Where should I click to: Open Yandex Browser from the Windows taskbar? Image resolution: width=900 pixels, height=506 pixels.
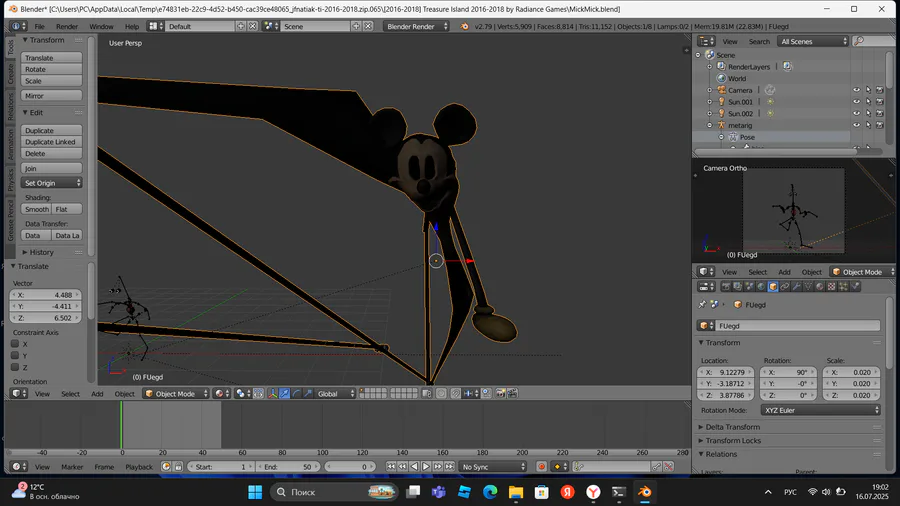[593, 492]
